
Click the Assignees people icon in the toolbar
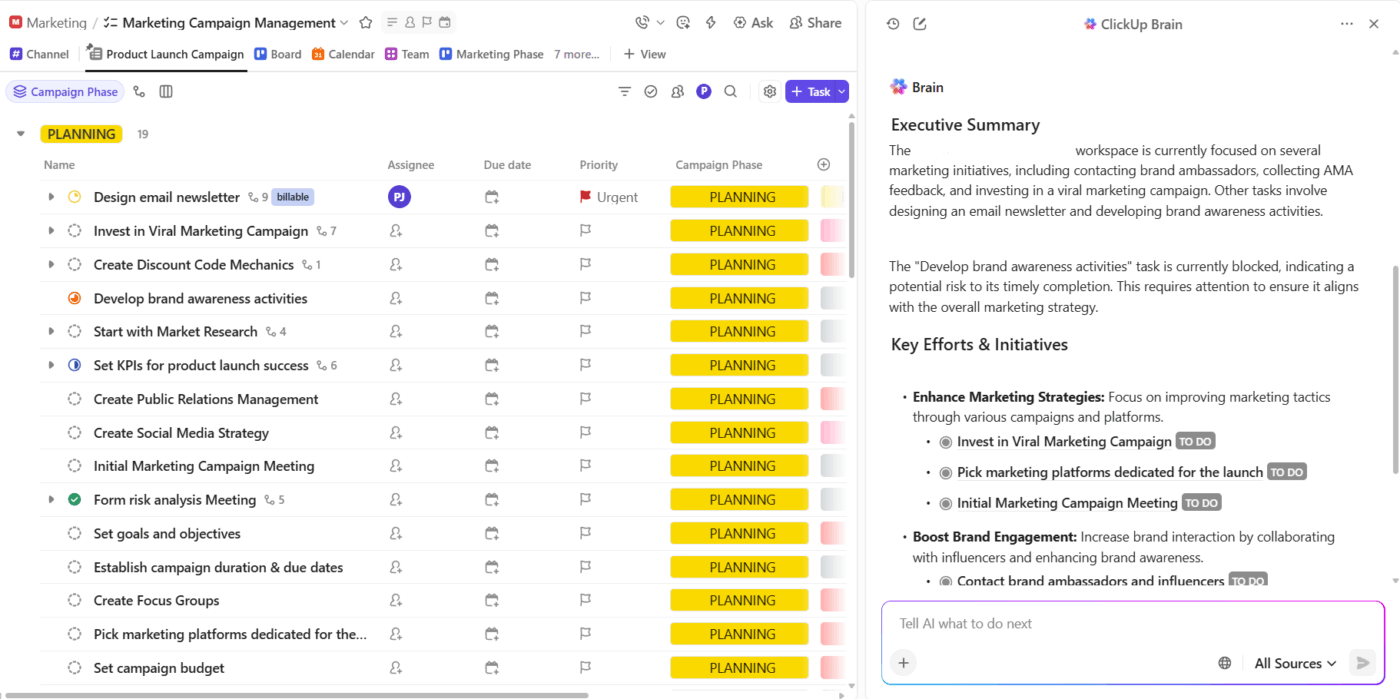[678, 91]
